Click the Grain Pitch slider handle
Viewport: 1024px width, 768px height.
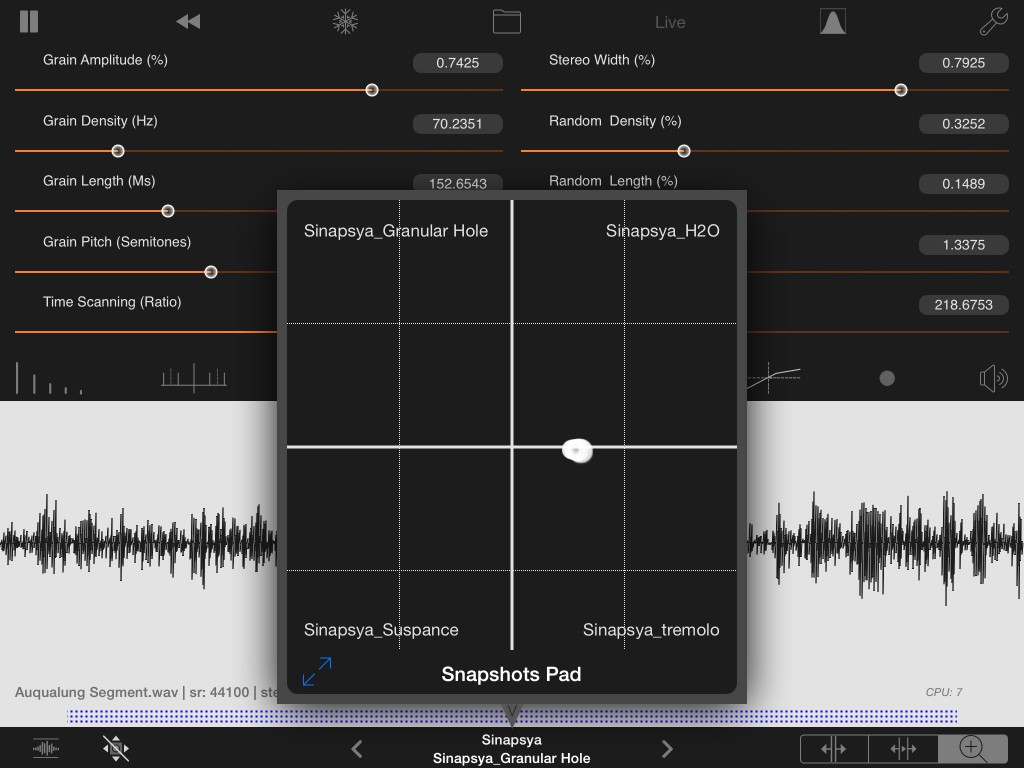(x=210, y=272)
